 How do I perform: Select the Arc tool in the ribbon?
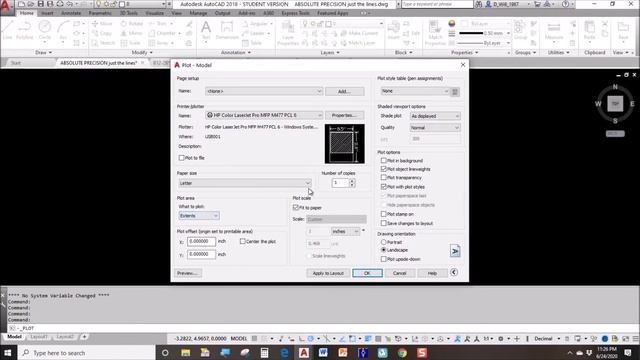click(x=63, y=30)
